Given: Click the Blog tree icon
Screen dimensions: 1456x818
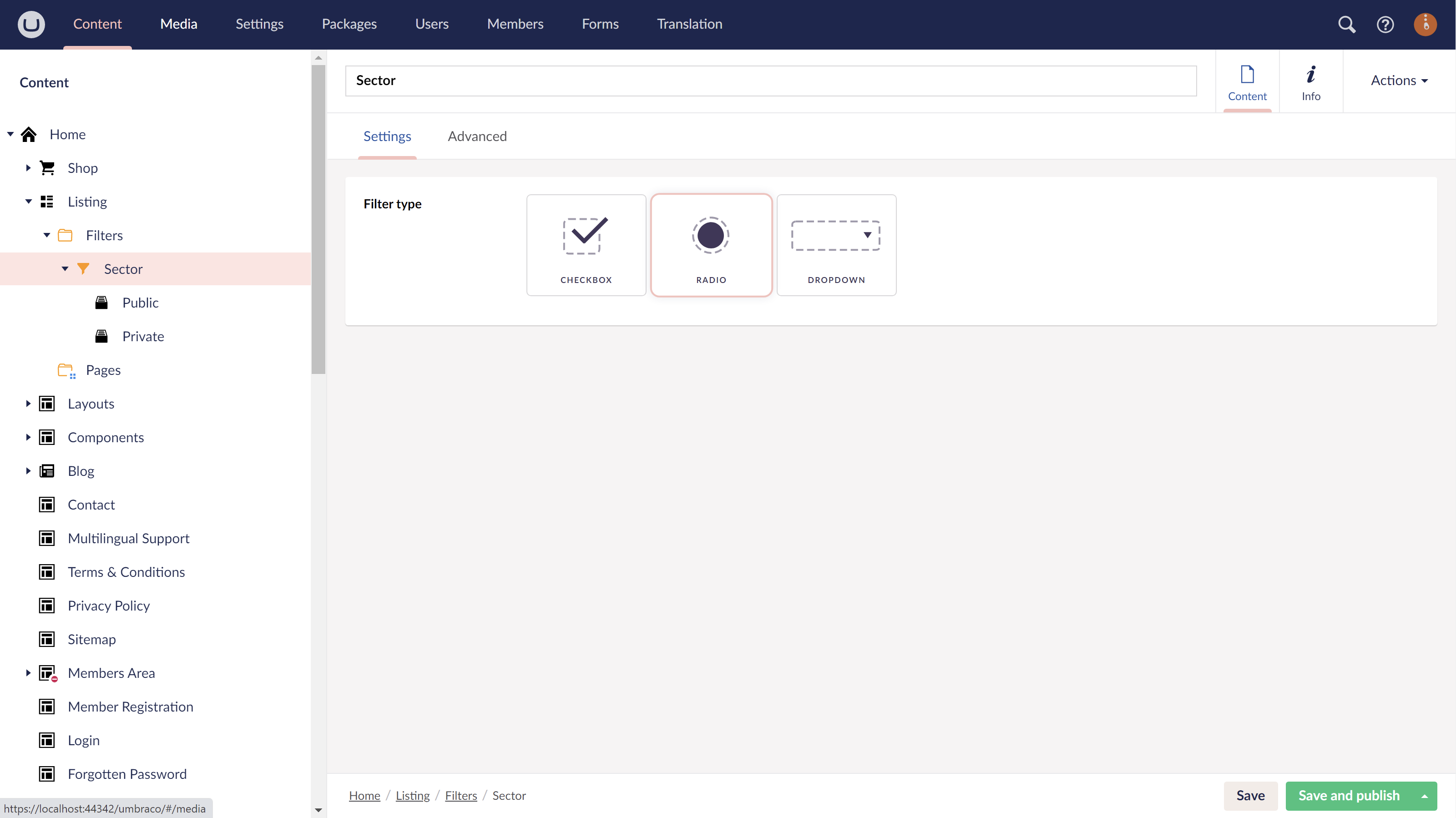Looking at the screenshot, I should click(x=47, y=471).
